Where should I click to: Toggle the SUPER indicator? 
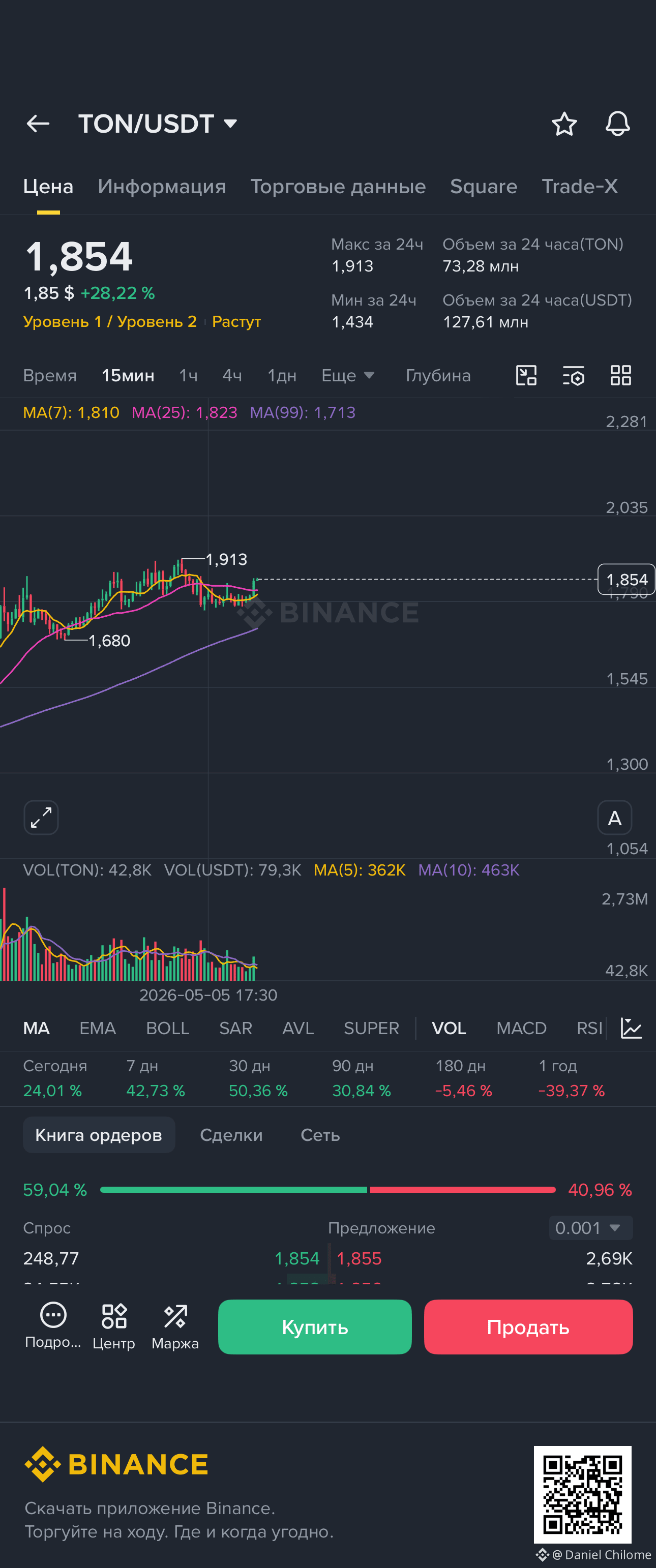point(371,1028)
